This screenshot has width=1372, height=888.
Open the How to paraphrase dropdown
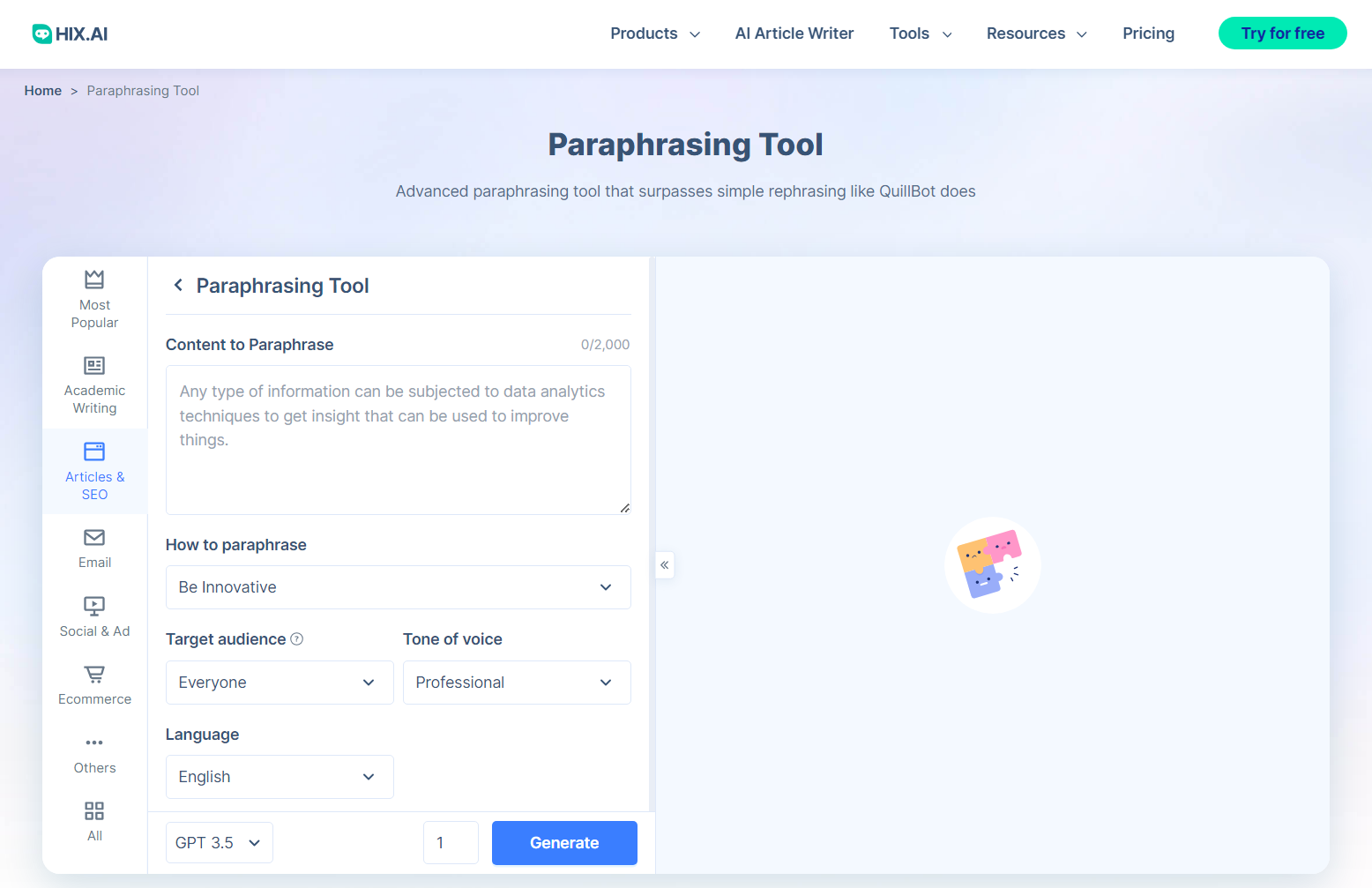398,587
